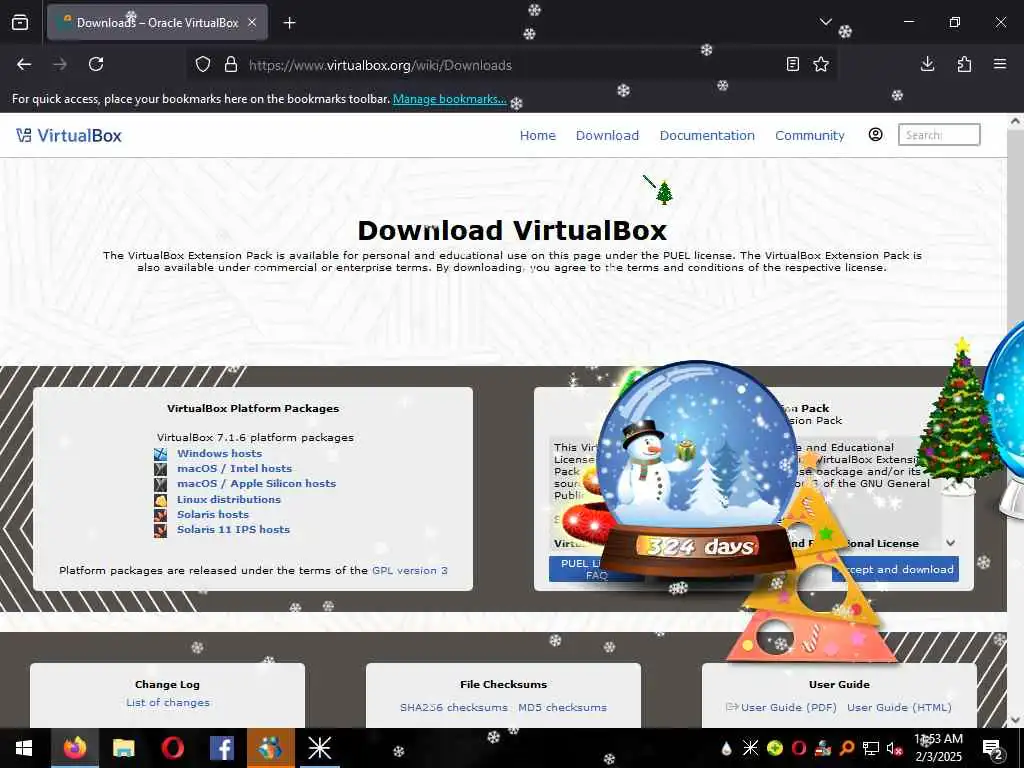Screen dimensions: 1024x768
Task: Click Accept and download button
Action: (895, 569)
